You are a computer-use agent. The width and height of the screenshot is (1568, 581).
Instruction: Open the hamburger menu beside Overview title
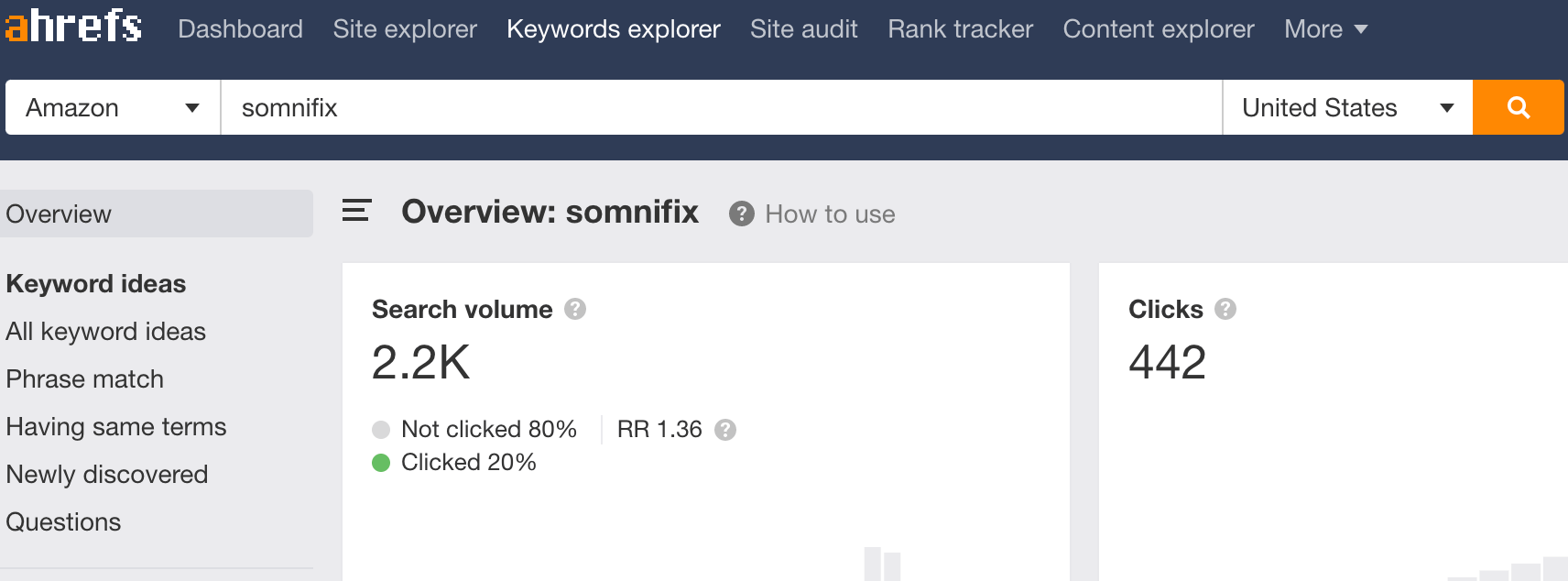point(355,211)
